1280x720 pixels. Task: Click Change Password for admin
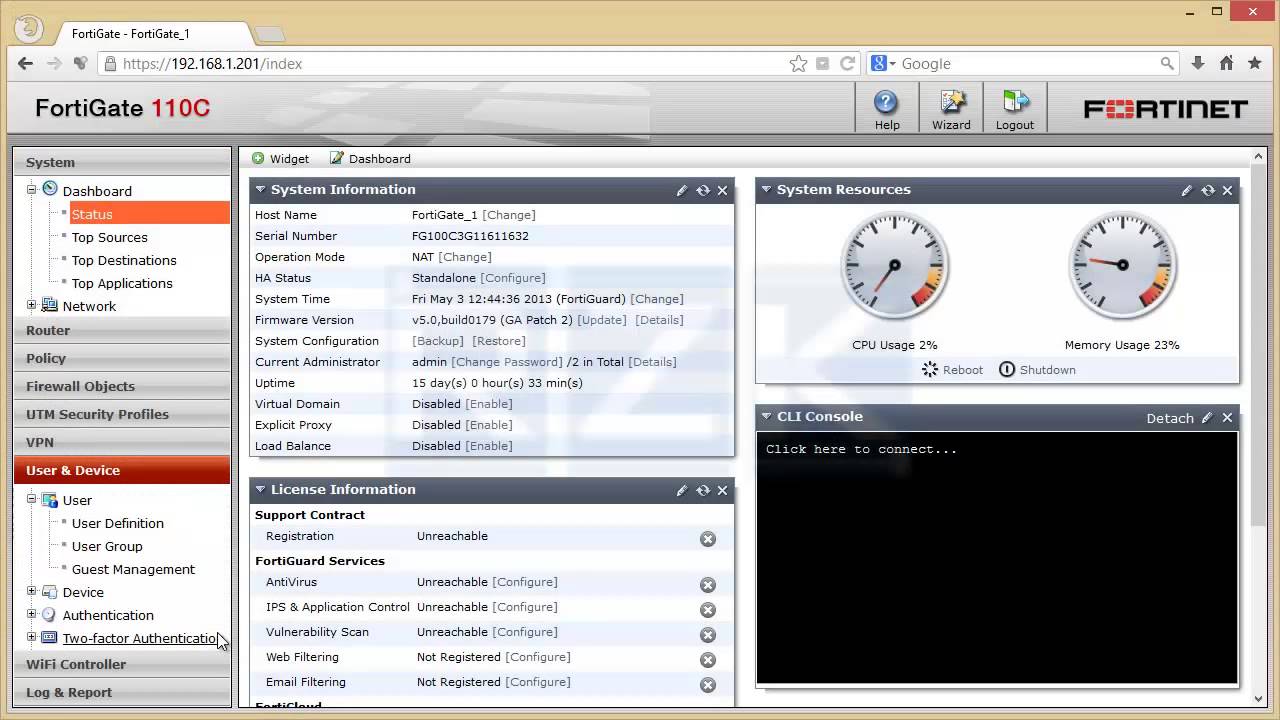coord(507,362)
